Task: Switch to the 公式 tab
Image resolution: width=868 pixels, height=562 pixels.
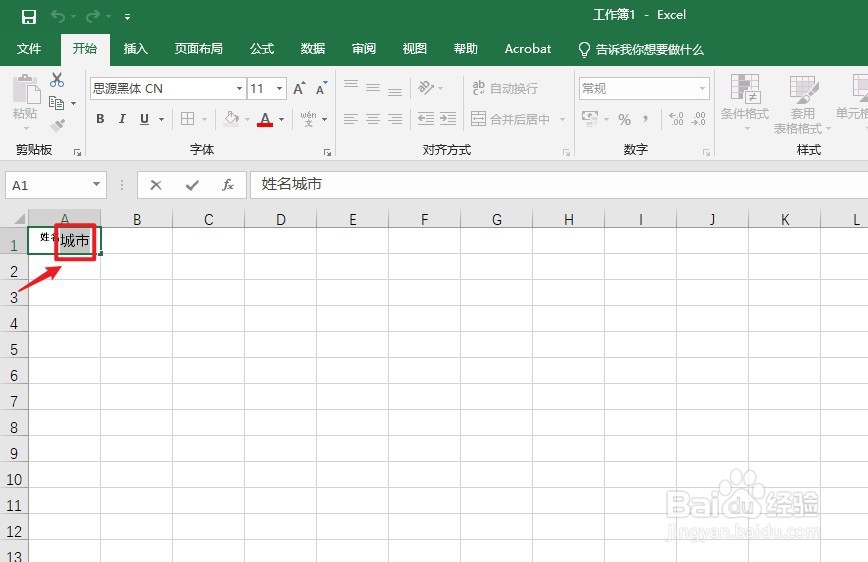Action: pyautogui.click(x=262, y=49)
